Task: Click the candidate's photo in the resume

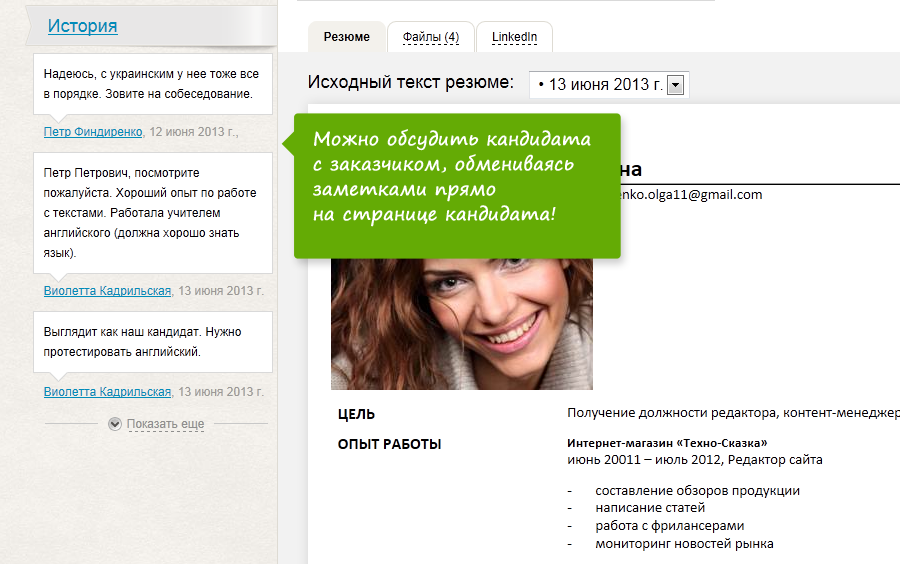Action: point(461,320)
